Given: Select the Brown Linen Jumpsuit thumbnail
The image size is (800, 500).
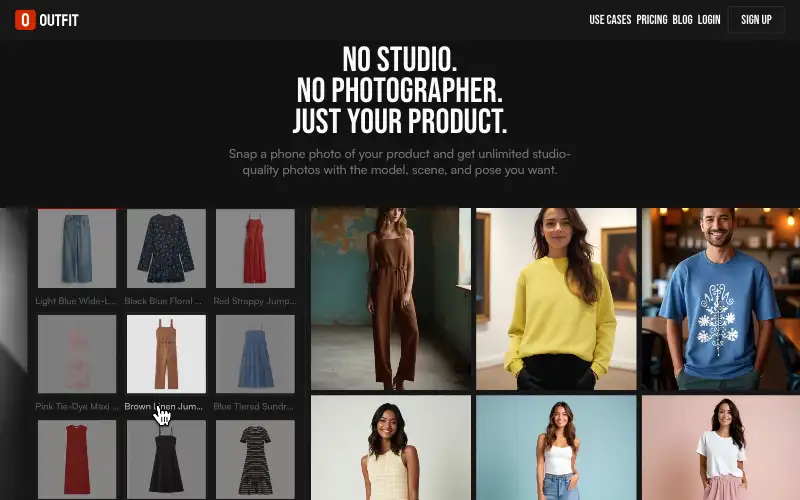Looking at the screenshot, I should click(166, 354).
